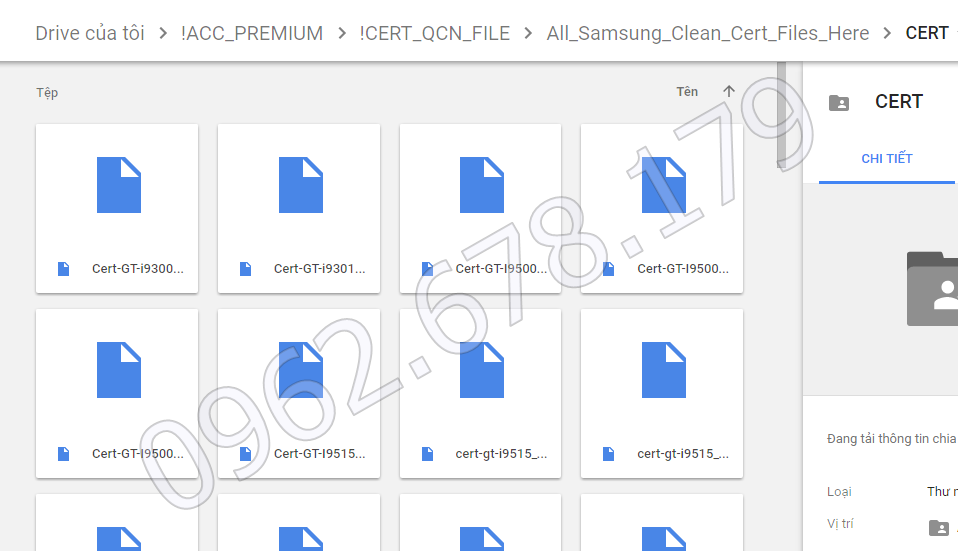Screen dimensions: 958x551
Task: Click the CERT title in details panel
Action: pos(899,101)
